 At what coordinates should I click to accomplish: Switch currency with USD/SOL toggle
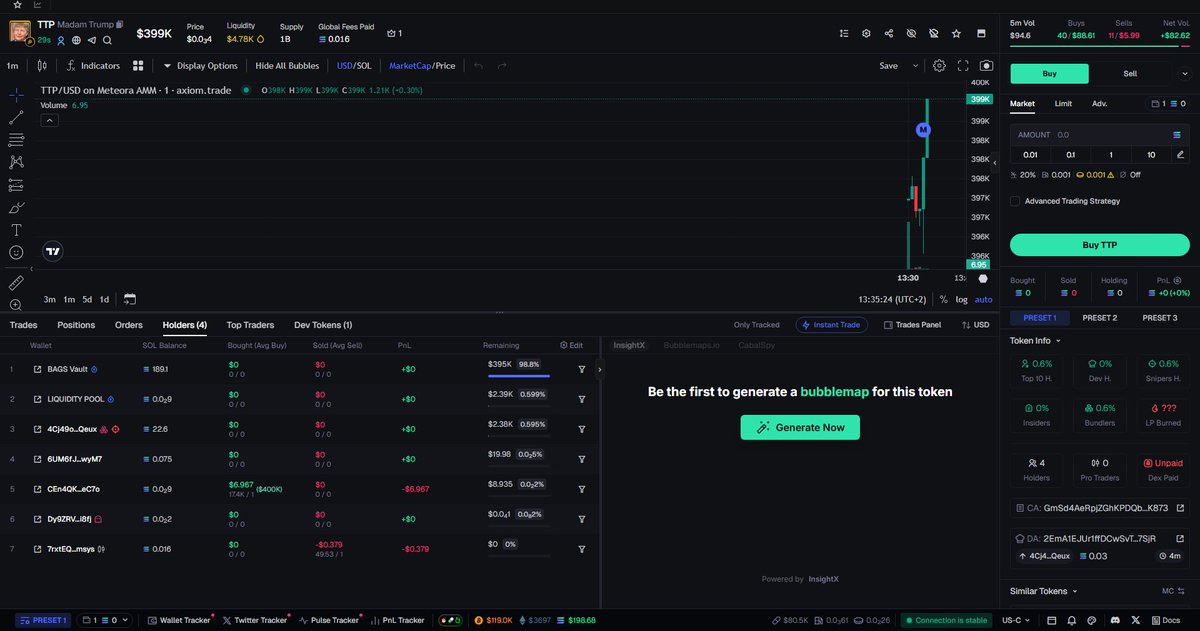click(x=354, y=66)
